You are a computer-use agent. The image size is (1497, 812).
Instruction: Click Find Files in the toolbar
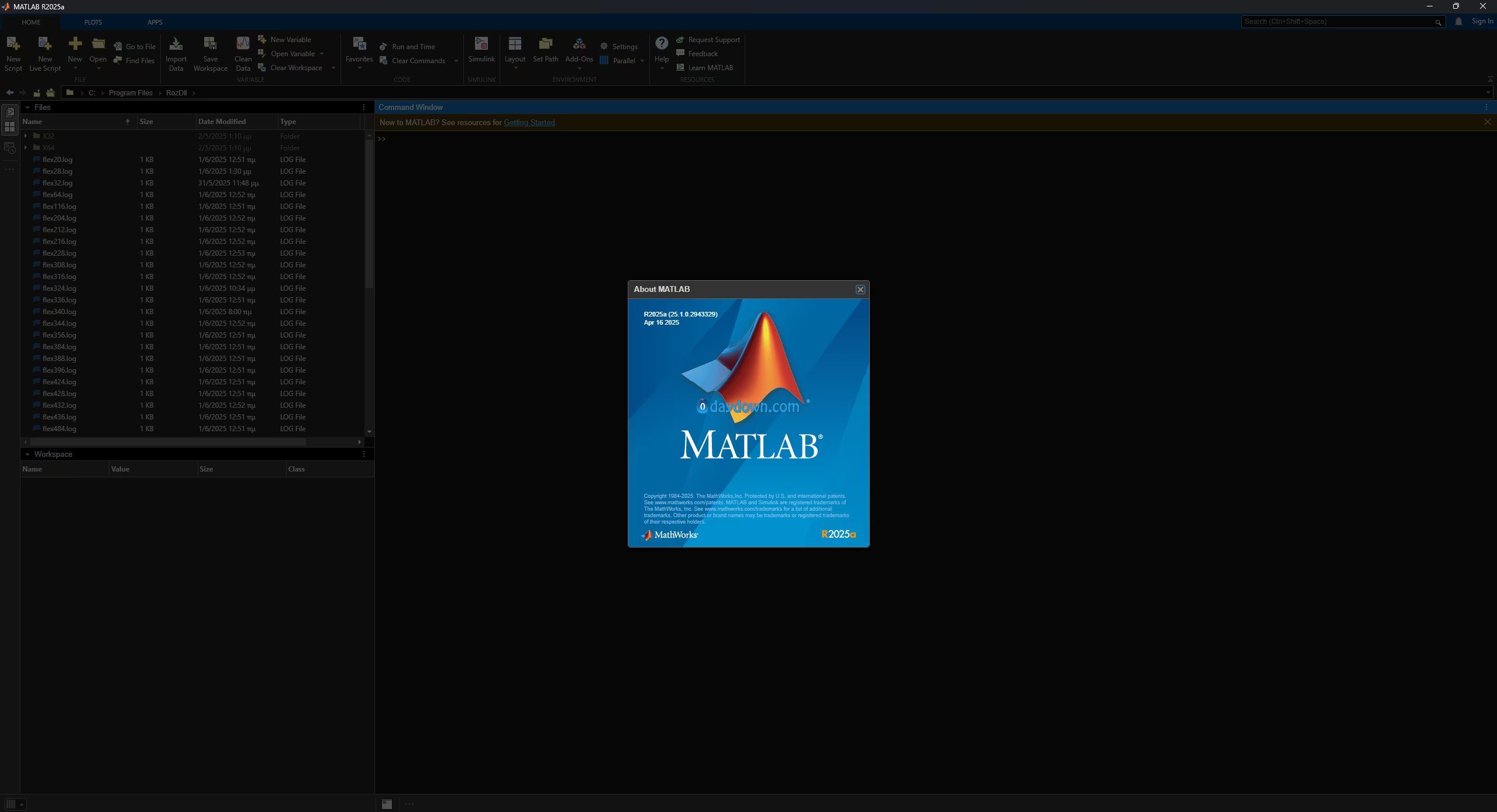pos(134,61)
